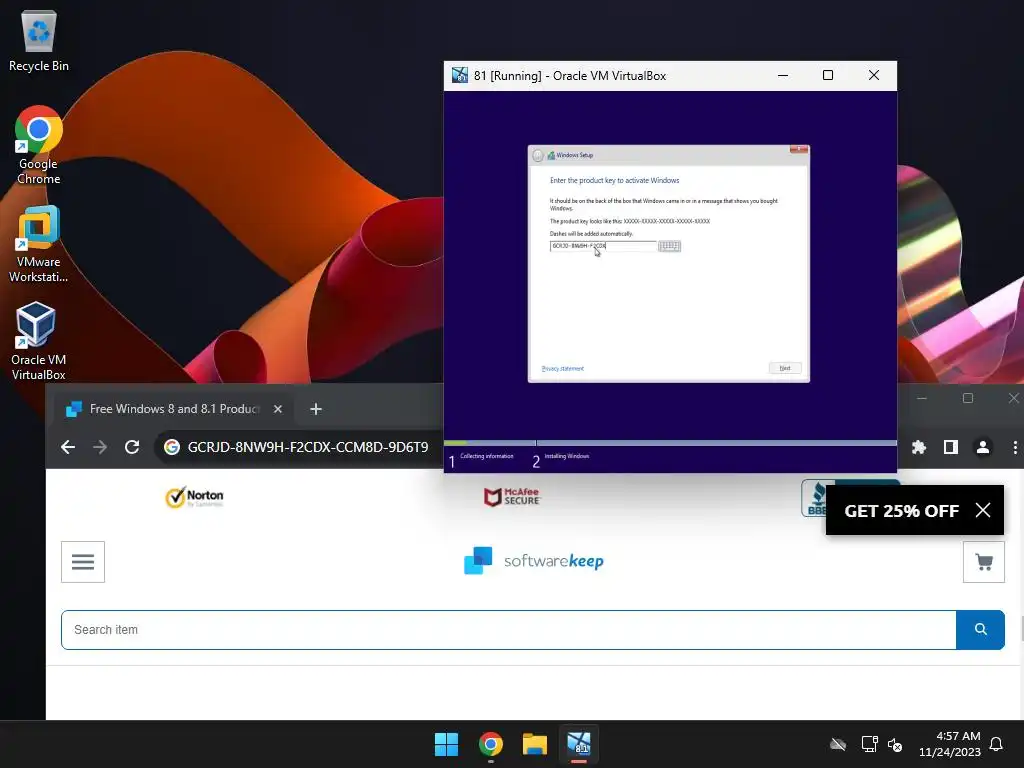The width and height of the screenshot is (1024, 768).
Task: Click Chrome's forward navigation arrow
Action: (x=100, y=447)
